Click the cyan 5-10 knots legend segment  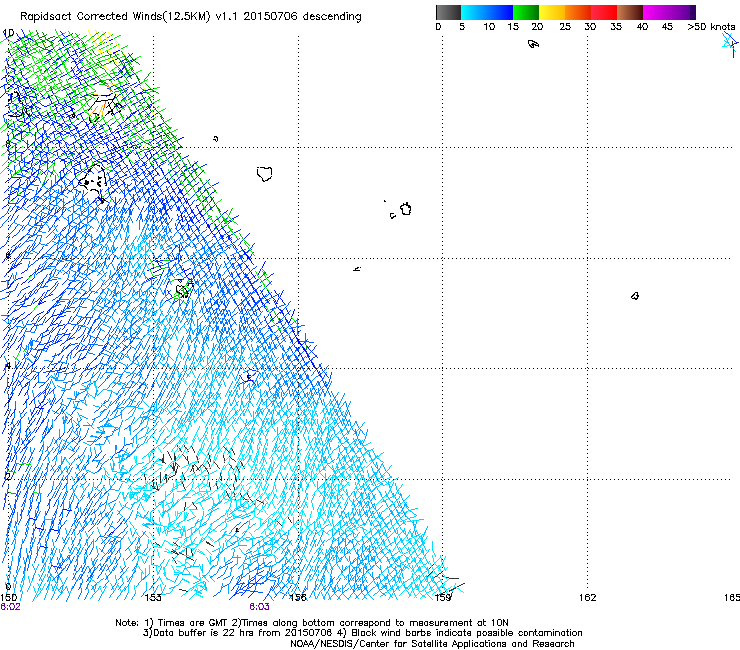(474, 12)
